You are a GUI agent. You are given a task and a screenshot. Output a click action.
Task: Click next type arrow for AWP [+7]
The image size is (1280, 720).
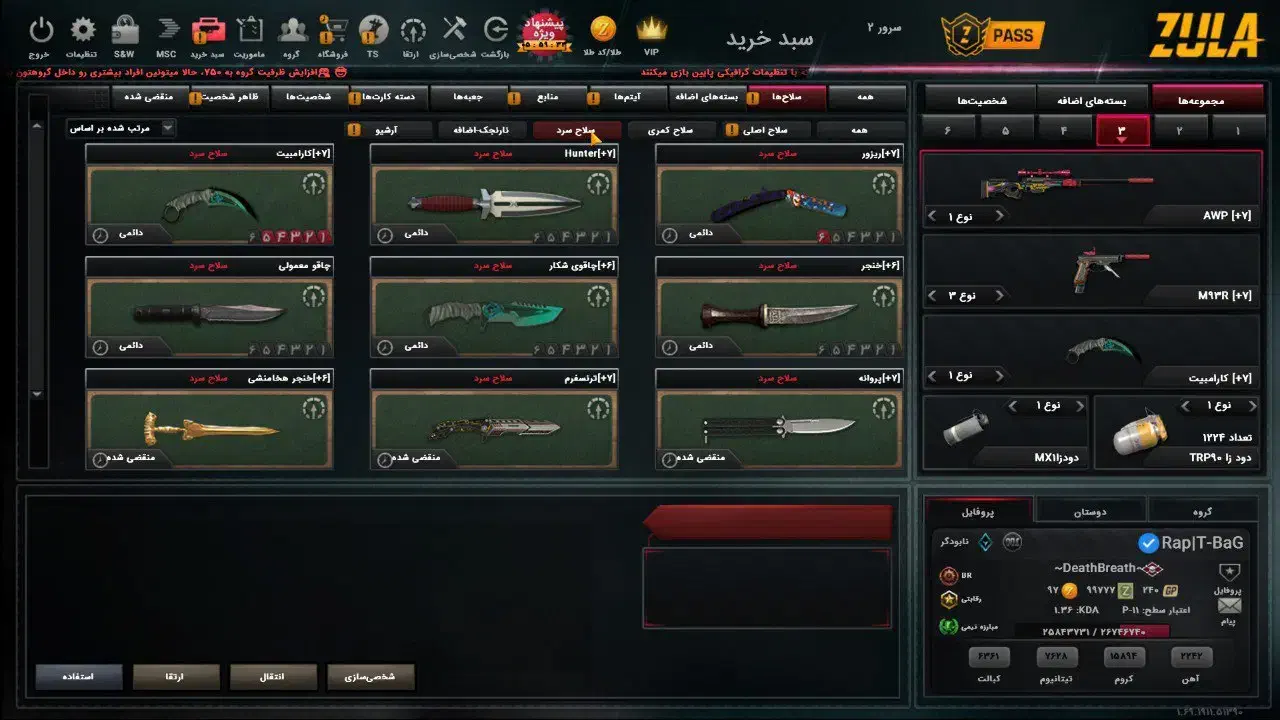(x=999, y=216)
